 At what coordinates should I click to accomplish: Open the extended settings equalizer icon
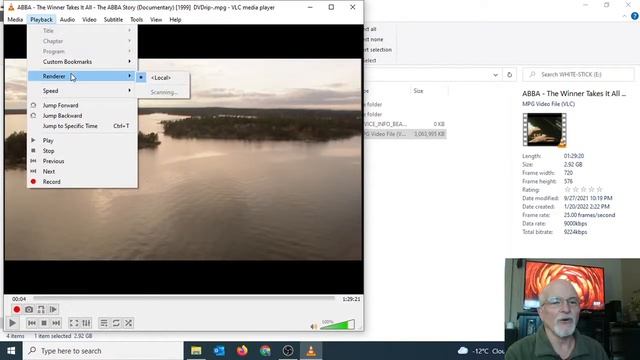pyautogui.click(x=86, y=323)
